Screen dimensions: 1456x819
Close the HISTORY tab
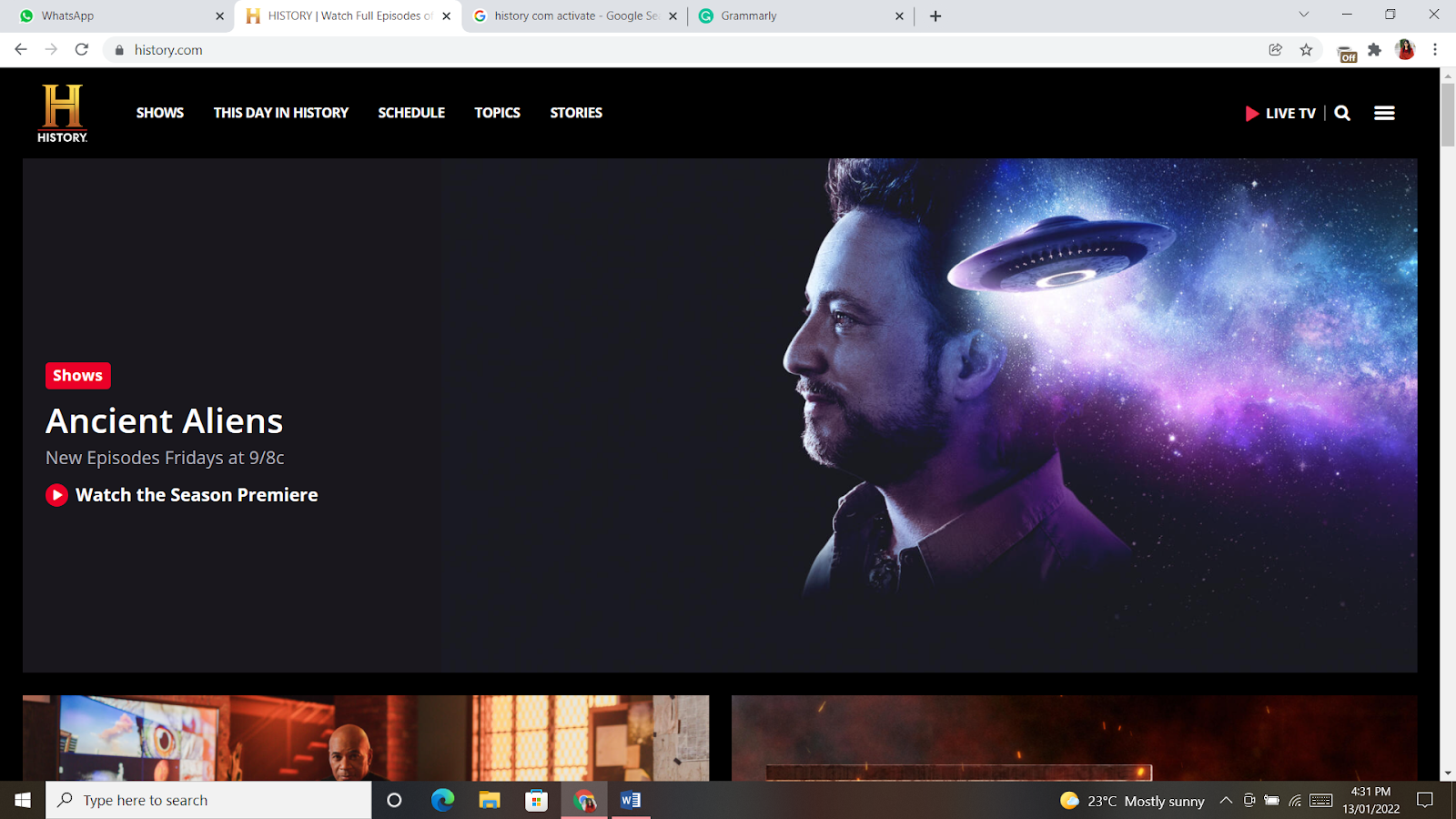click(x=447, y=15)
